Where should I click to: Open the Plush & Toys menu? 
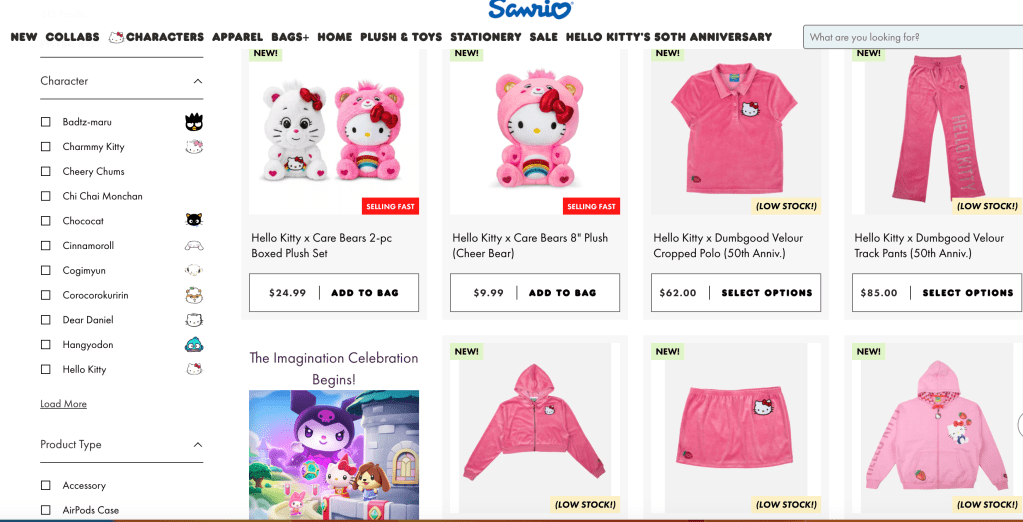pyautogui.click(x=401, y=37)
